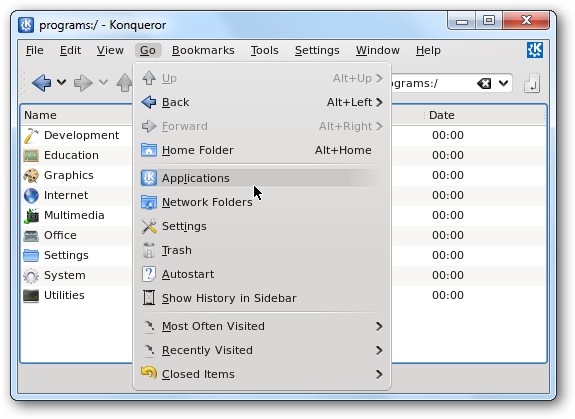This screenshot has height=419, width=575.
Task: Sort by the Date column header
Action: (484, 115)
